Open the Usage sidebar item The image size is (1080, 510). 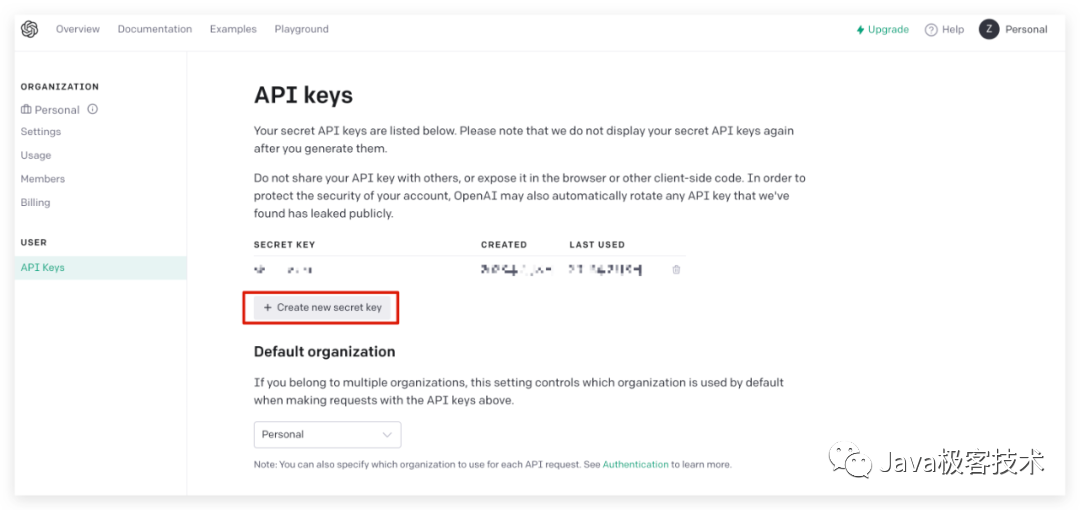36,155
